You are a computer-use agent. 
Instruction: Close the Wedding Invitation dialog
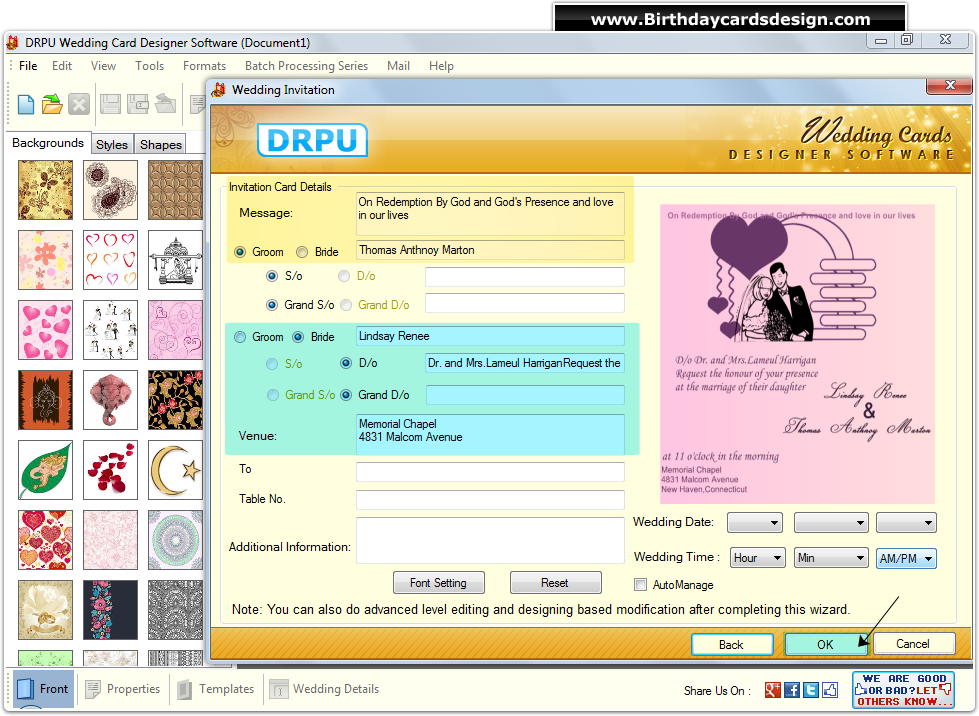pos(950,86)
